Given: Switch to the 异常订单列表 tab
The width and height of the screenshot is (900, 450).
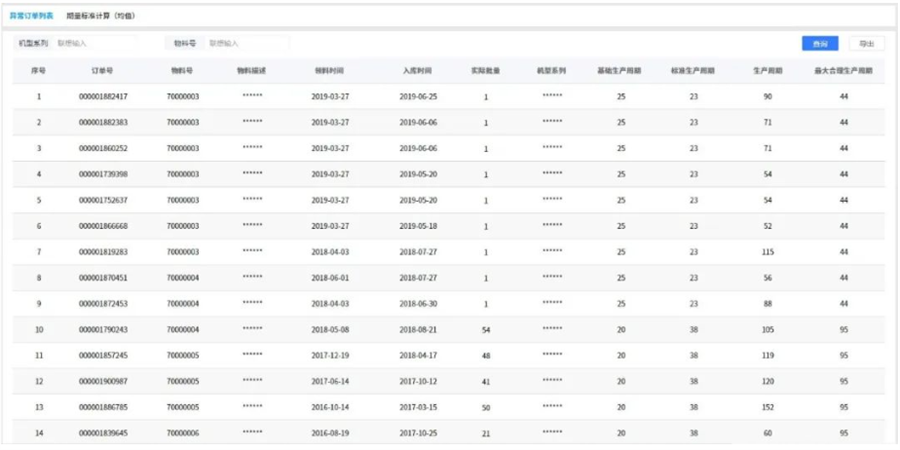Looking at the screenshot, I should click(x=32, y=16).
